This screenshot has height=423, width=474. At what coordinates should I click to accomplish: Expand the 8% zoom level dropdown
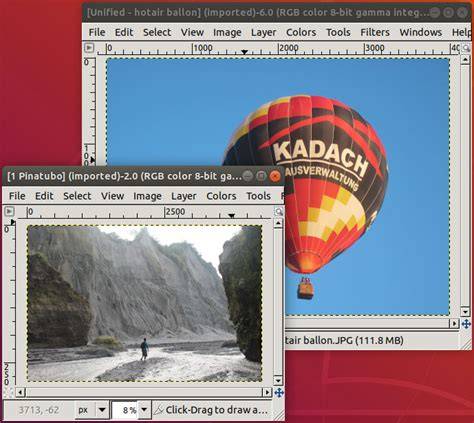point(144,410)
